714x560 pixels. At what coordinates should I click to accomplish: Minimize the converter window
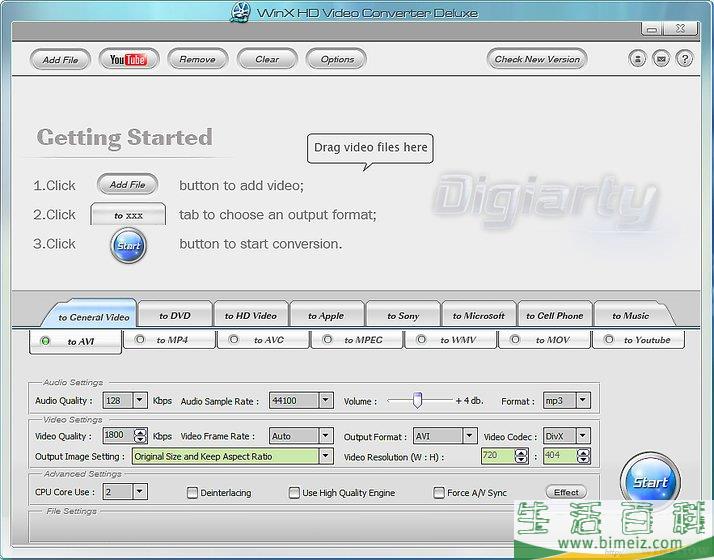click(x=652, y=29)
